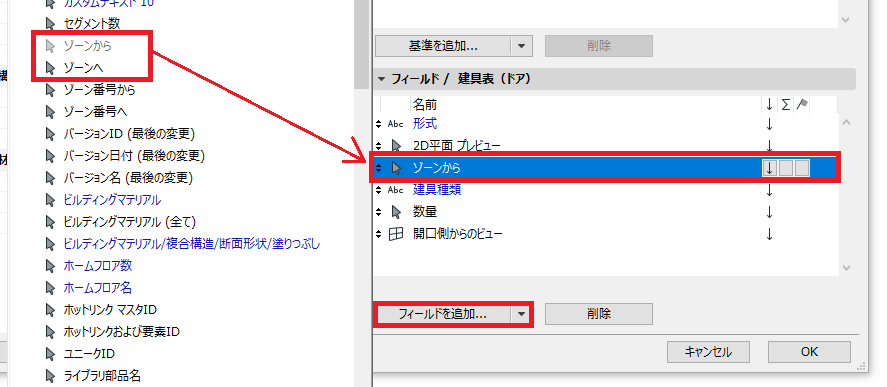
Task: Select the highlighted ゾーンから field row
Action: [605, 167]
